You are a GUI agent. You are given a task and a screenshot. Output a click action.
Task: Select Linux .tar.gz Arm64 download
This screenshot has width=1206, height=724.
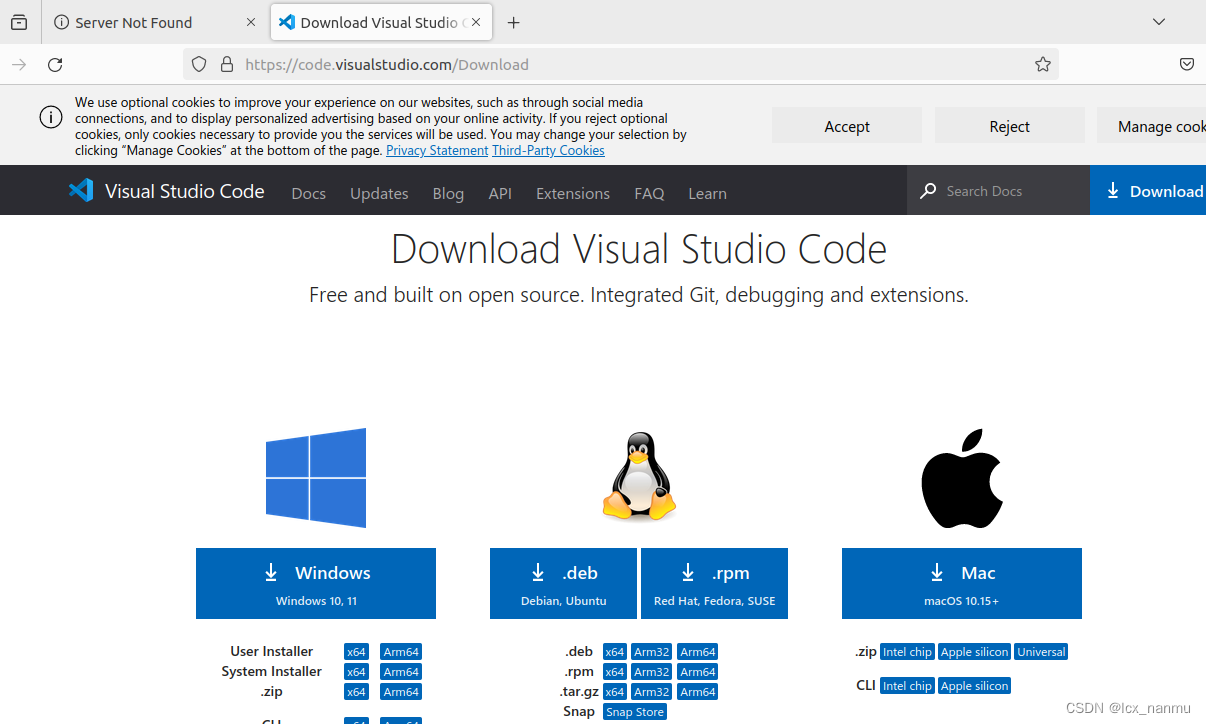tap(698, 692)
